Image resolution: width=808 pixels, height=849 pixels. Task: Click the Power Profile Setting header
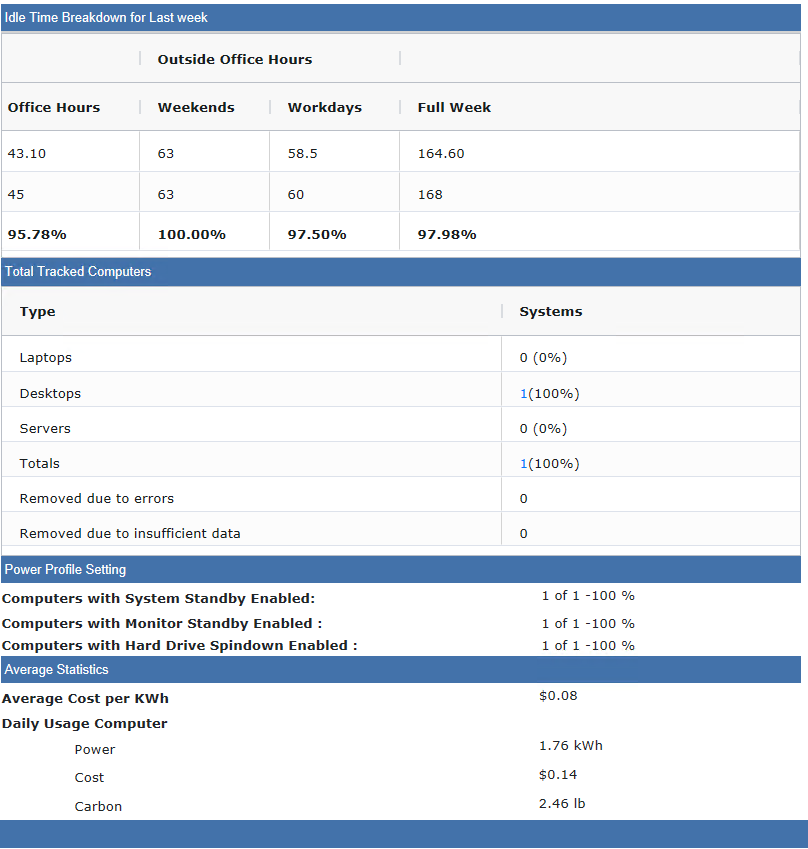[x=401, y=569]
